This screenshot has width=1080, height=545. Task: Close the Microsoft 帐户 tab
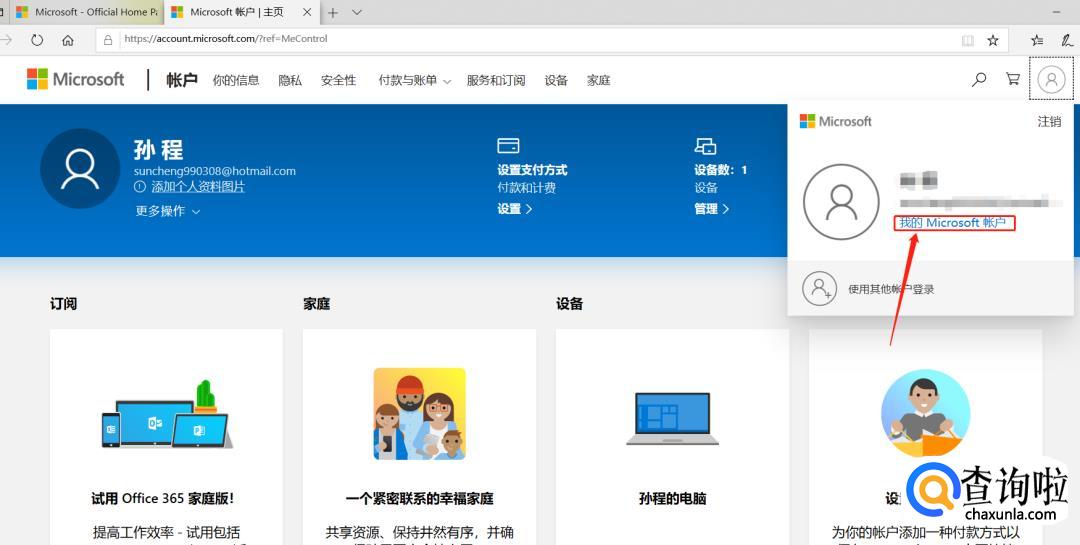307,12
